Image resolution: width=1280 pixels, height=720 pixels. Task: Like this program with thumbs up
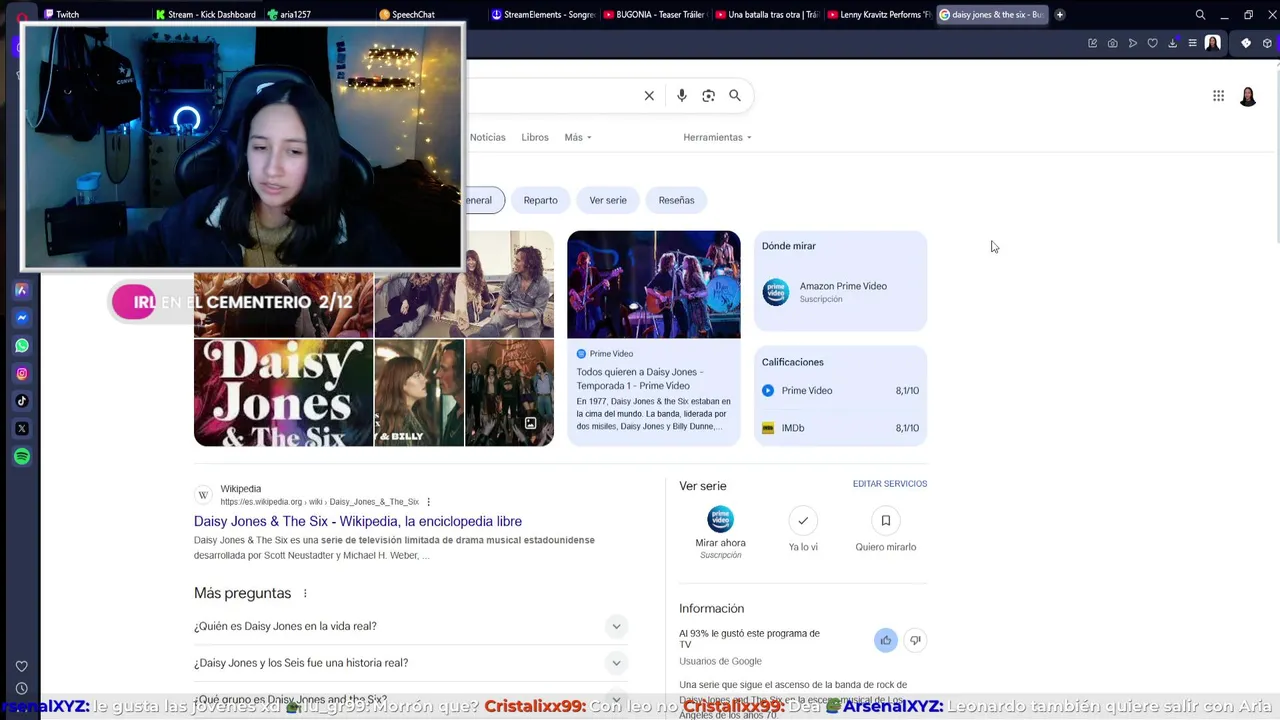point(885,640)
